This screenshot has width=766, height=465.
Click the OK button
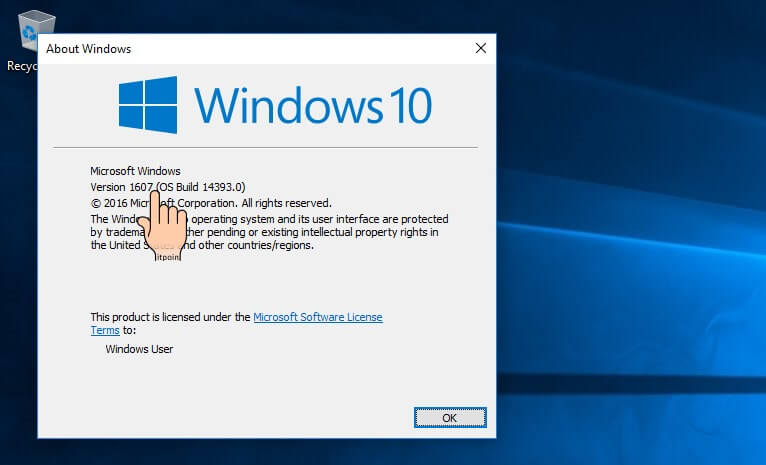click(450, 418)
